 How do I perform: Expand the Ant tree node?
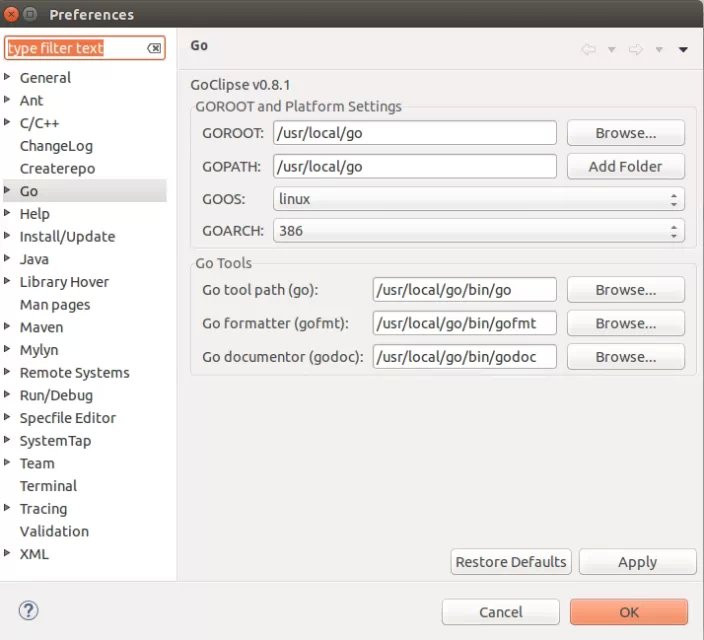[7, 99]
